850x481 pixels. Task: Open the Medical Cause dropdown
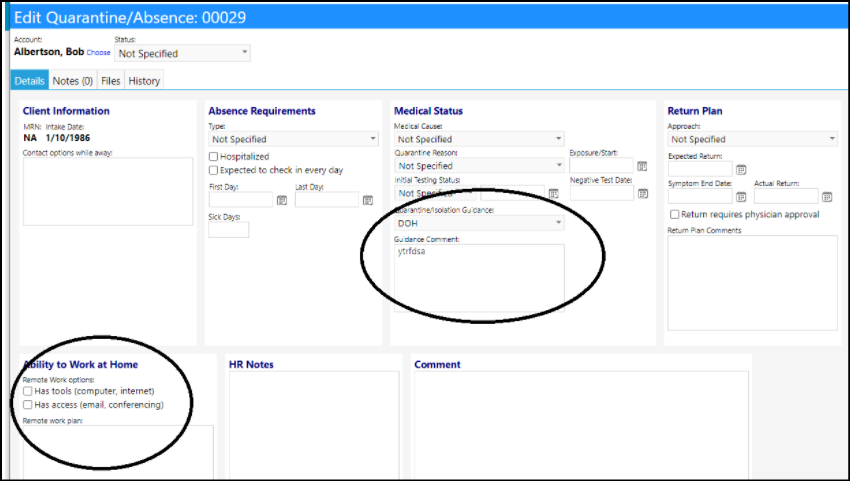coord(479,139)
